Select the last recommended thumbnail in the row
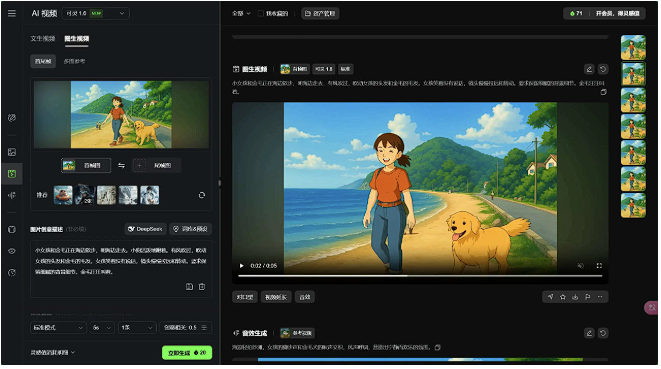Image resolution: width=661 pixels, height=369 pixels. pos(150,195)
